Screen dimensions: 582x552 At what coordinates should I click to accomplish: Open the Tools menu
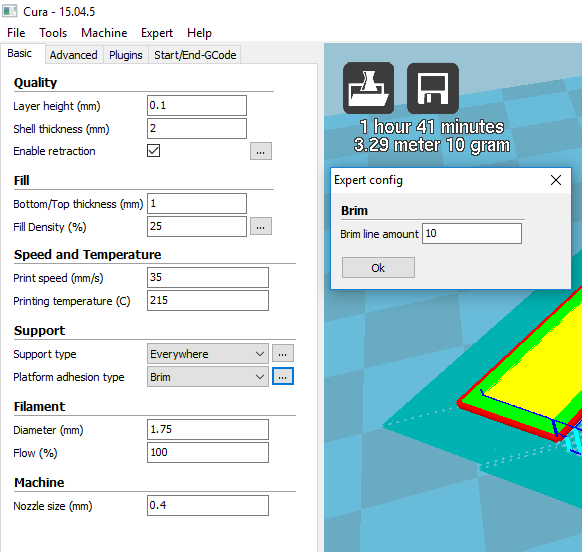pos(53,33)
